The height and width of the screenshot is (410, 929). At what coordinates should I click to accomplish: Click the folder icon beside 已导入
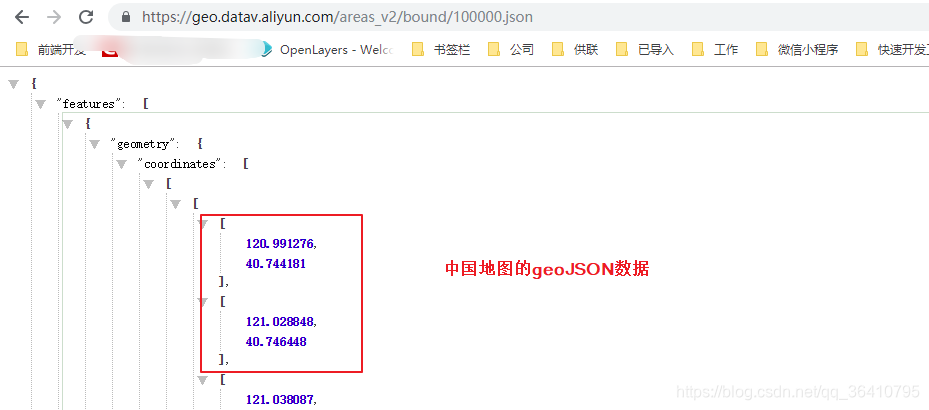click(x=622, y=49)
